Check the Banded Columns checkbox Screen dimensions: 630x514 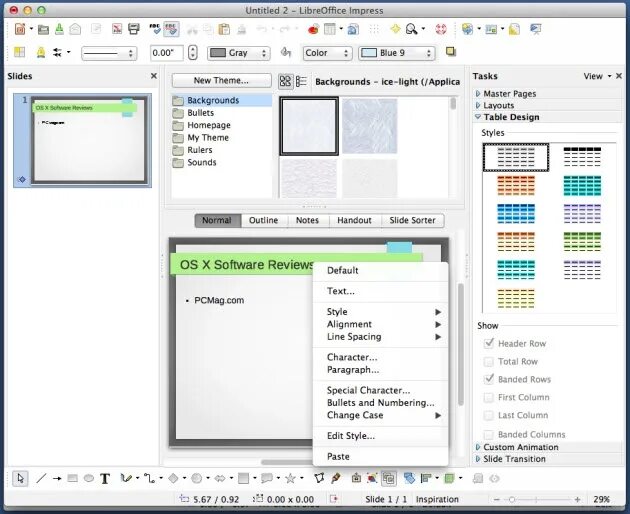pyautogui.click(x=489, y=434)
